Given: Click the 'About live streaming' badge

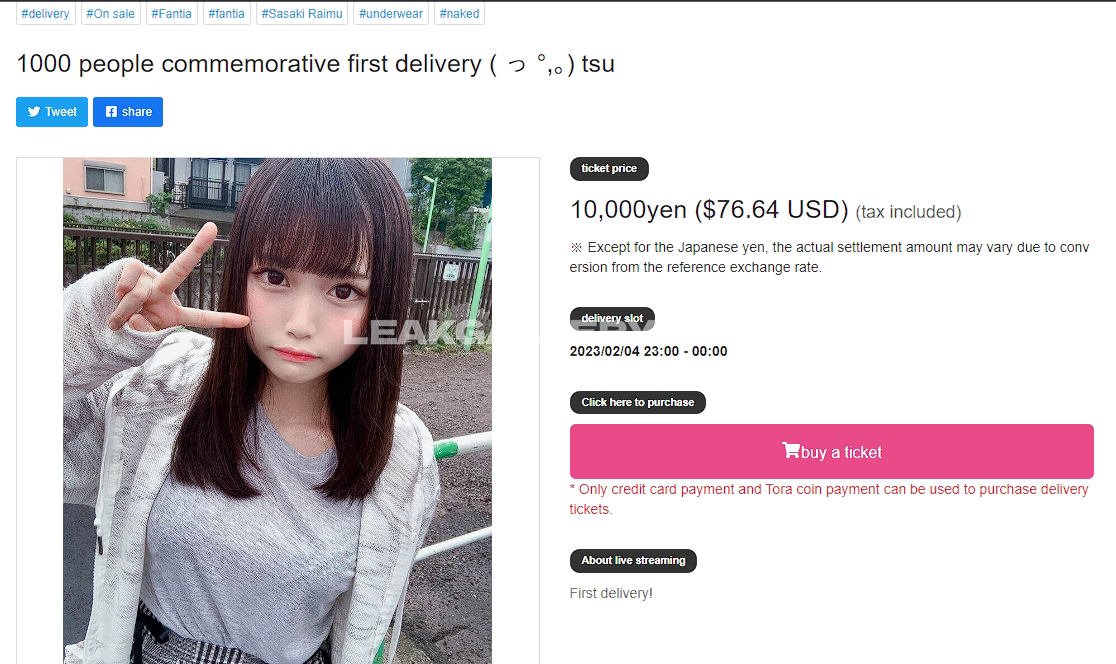Looking at the screenshot, I should [x=633, y=561].
